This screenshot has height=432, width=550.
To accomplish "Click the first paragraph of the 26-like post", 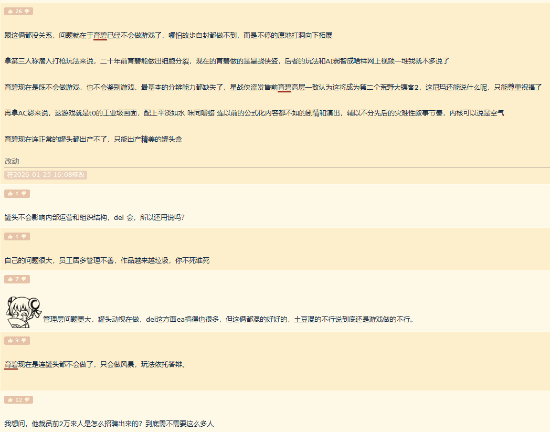I will coord(168,35).
